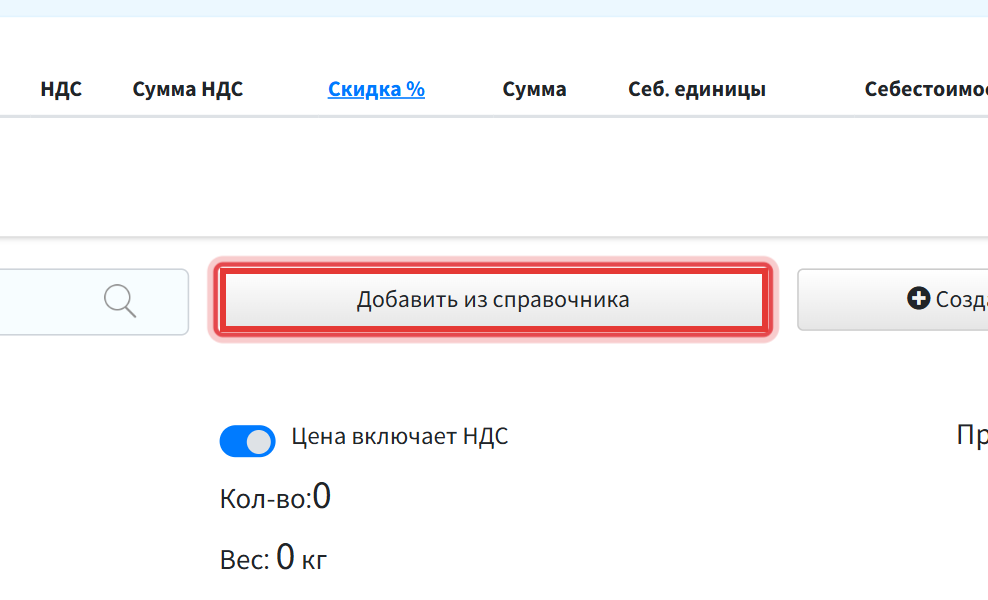The height and width of the screenshot is (600, 988).
Task: Click the Кол-во total value zero
Action: click(321, 496)
